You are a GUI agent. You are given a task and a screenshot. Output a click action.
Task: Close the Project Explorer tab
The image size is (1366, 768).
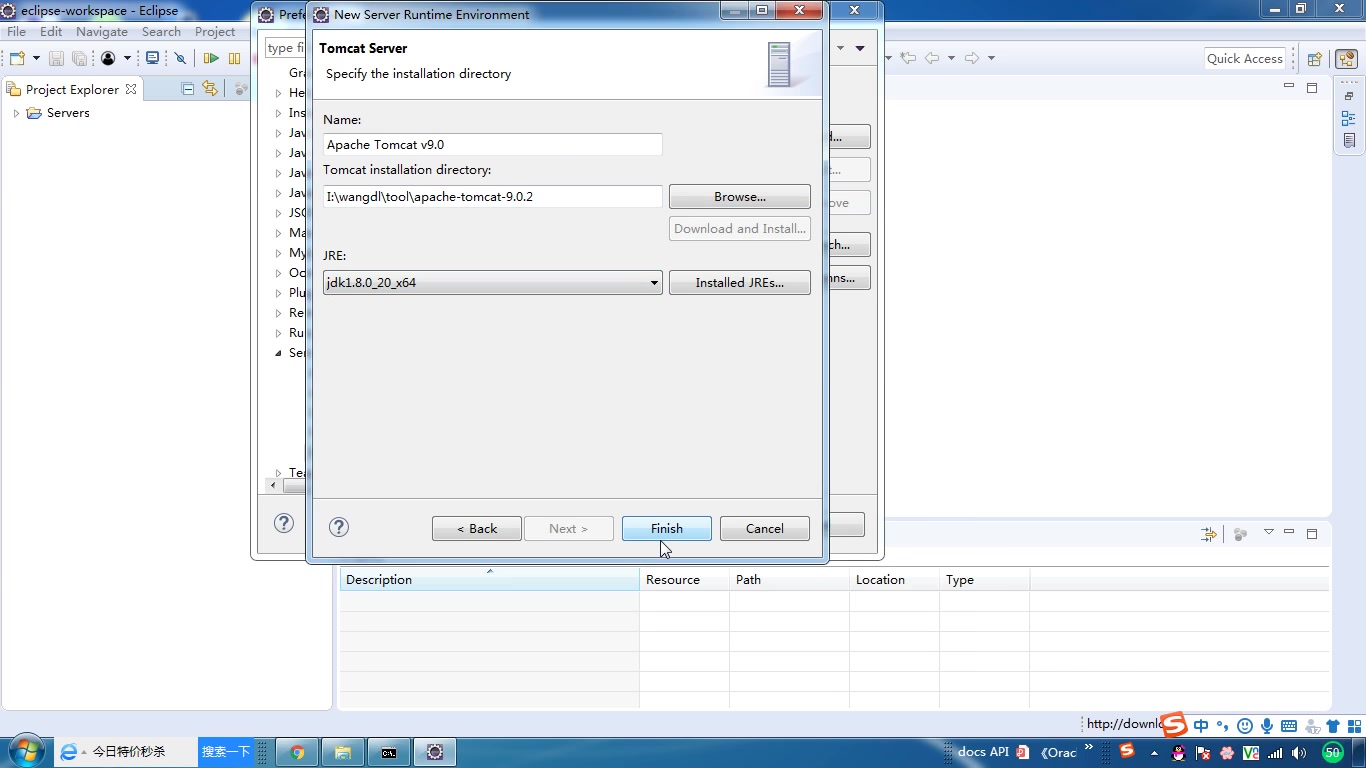point(130,89)
